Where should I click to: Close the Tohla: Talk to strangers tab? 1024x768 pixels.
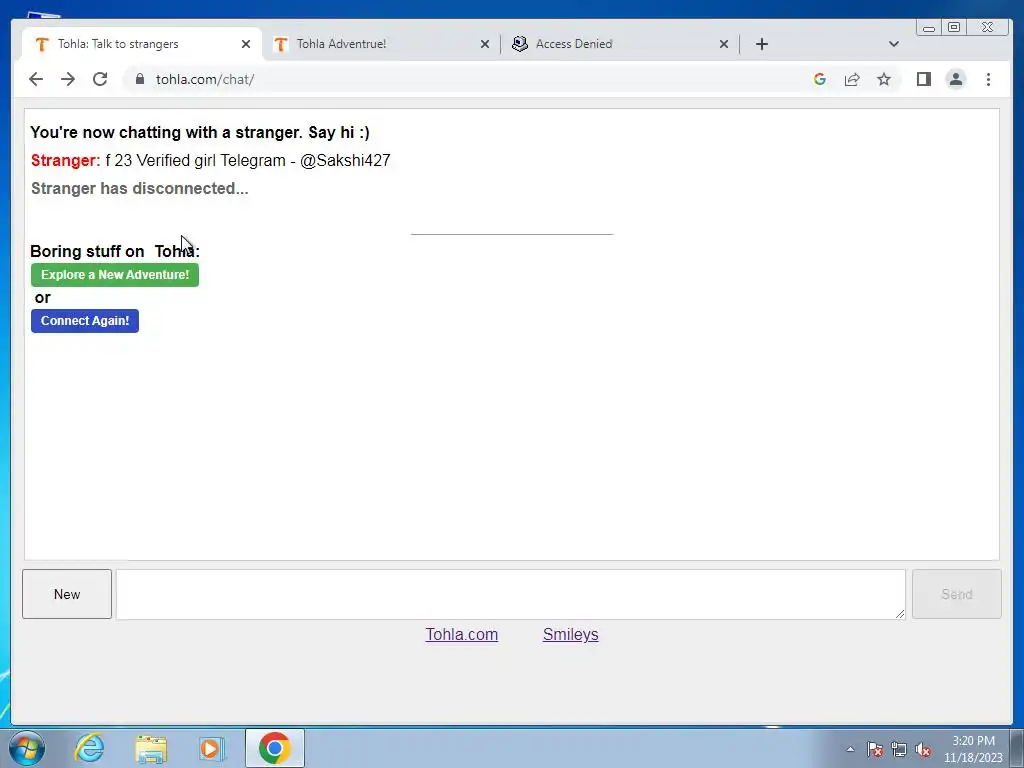coord(246,44)
